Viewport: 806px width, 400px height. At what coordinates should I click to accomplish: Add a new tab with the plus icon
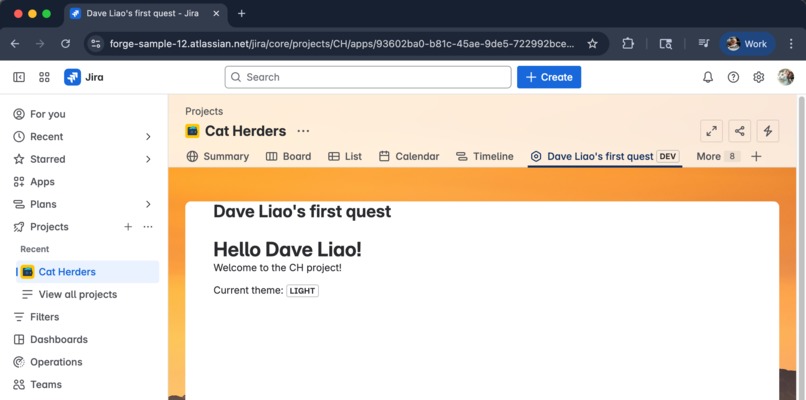click(756, 156)
